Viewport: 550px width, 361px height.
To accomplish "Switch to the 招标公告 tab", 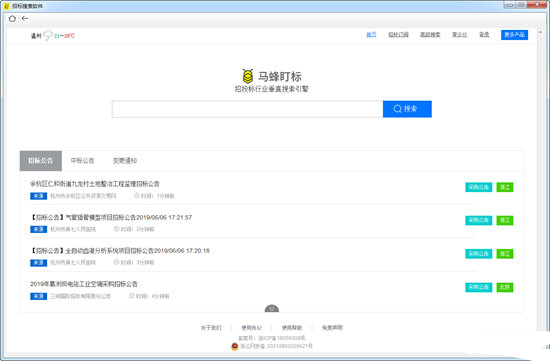I will click(x=41, y=161).
